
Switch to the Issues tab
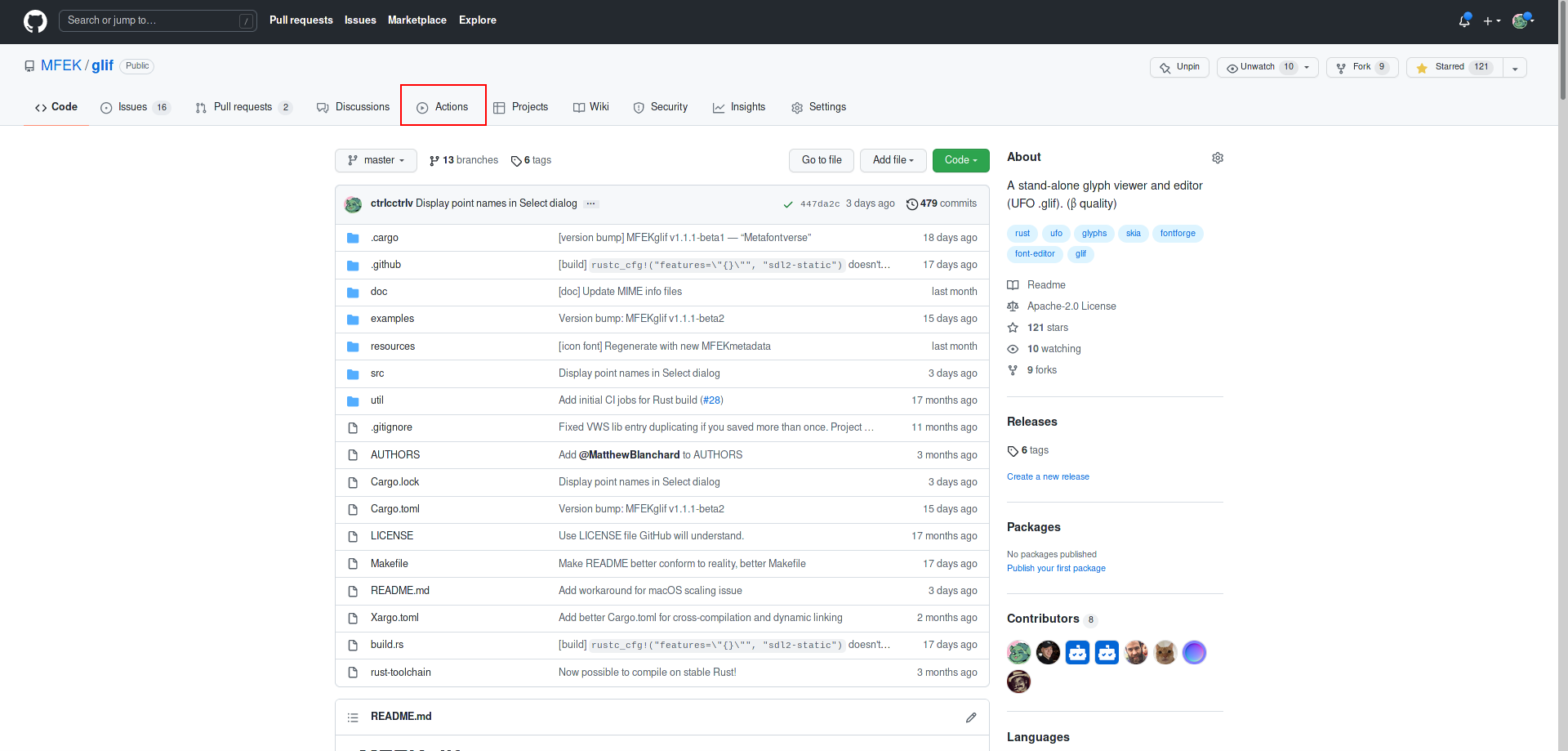[x=135, y=107]
